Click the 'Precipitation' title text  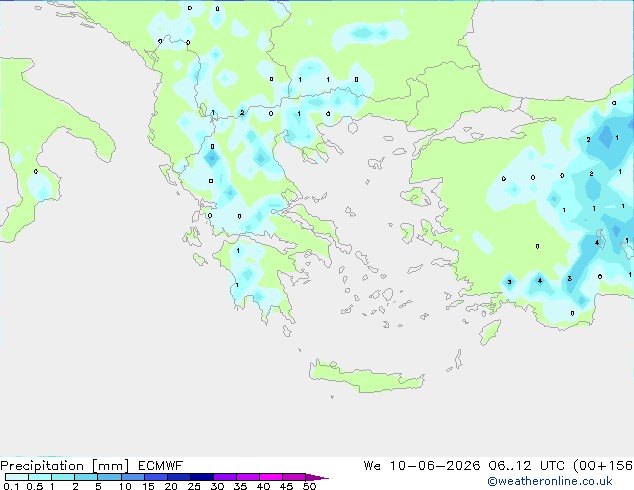[x=42, y=466]
